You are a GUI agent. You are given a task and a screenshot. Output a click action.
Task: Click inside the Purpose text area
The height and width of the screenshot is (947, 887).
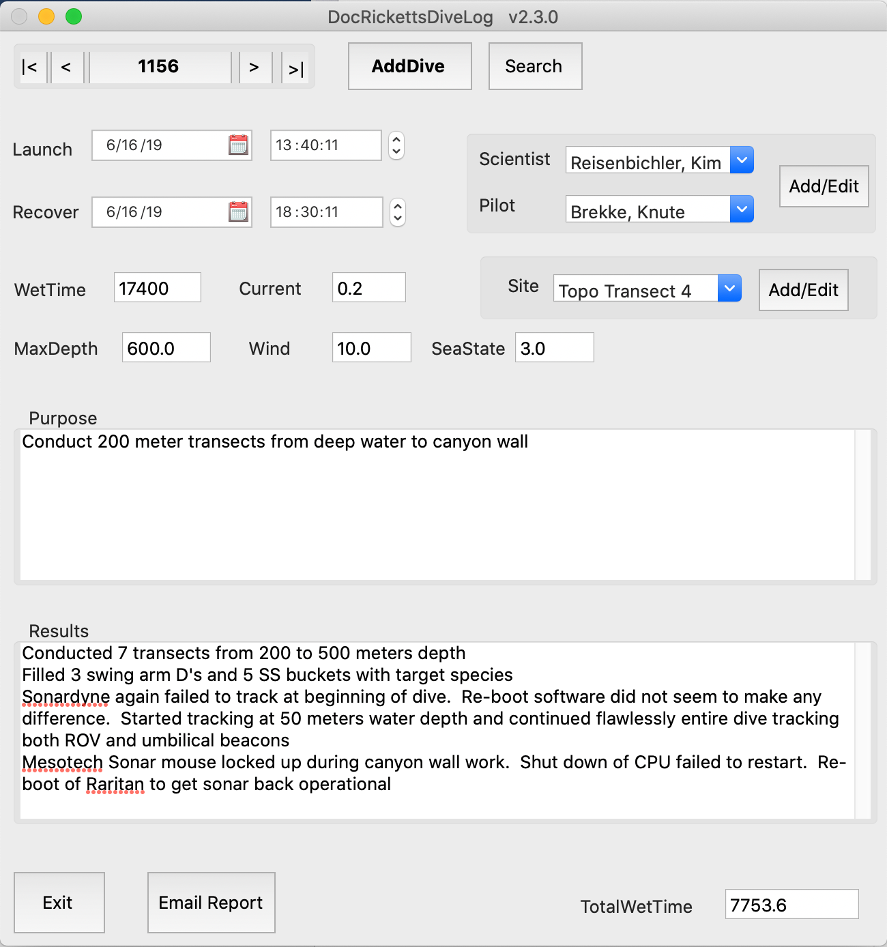(x=436, y=505)
